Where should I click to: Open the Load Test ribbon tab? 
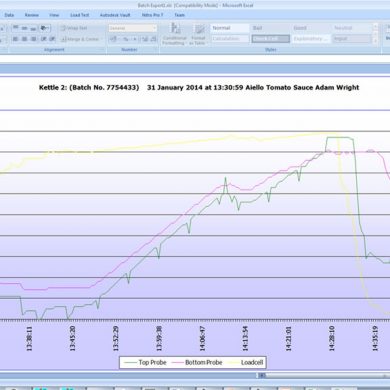coord(80,15)
